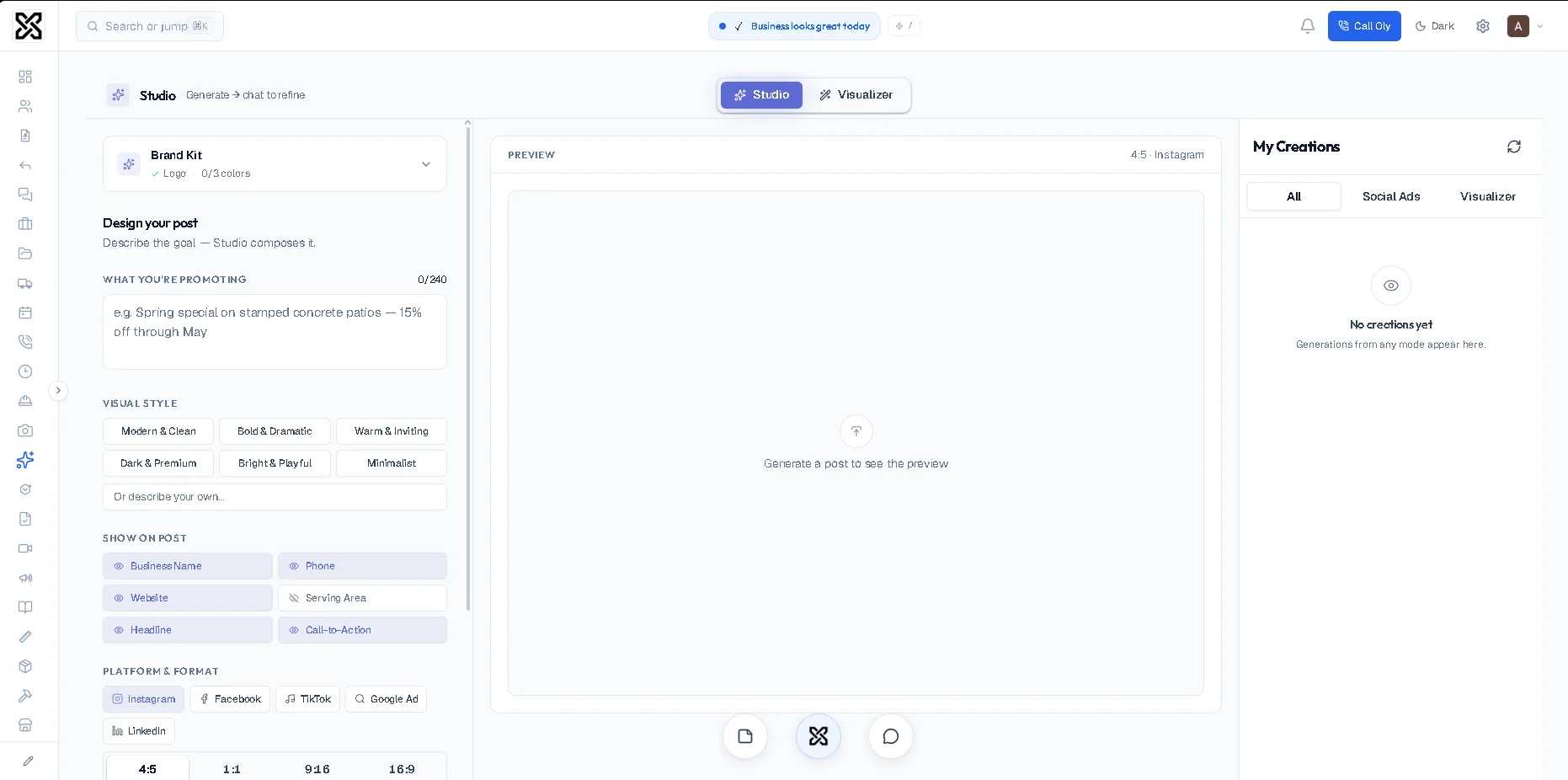
Task: Click the Call Oly button
Action: 1364,26
